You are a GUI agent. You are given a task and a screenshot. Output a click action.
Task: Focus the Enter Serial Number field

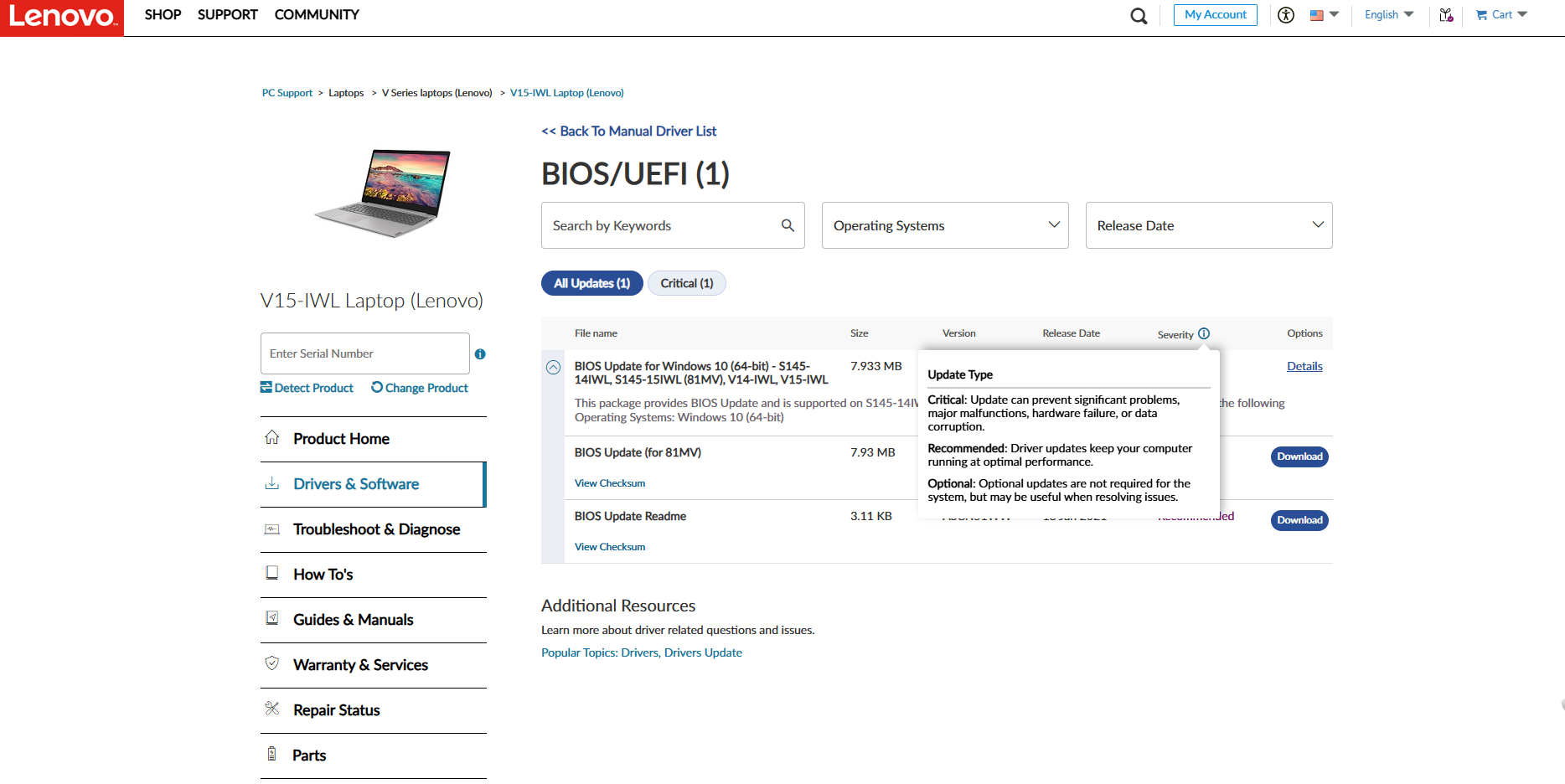[365, 353]
